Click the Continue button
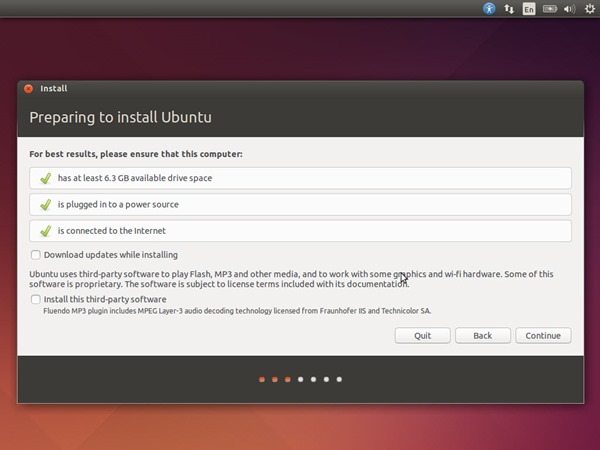The width and height of the screenshot is (600, 450). tap(543, 336)
